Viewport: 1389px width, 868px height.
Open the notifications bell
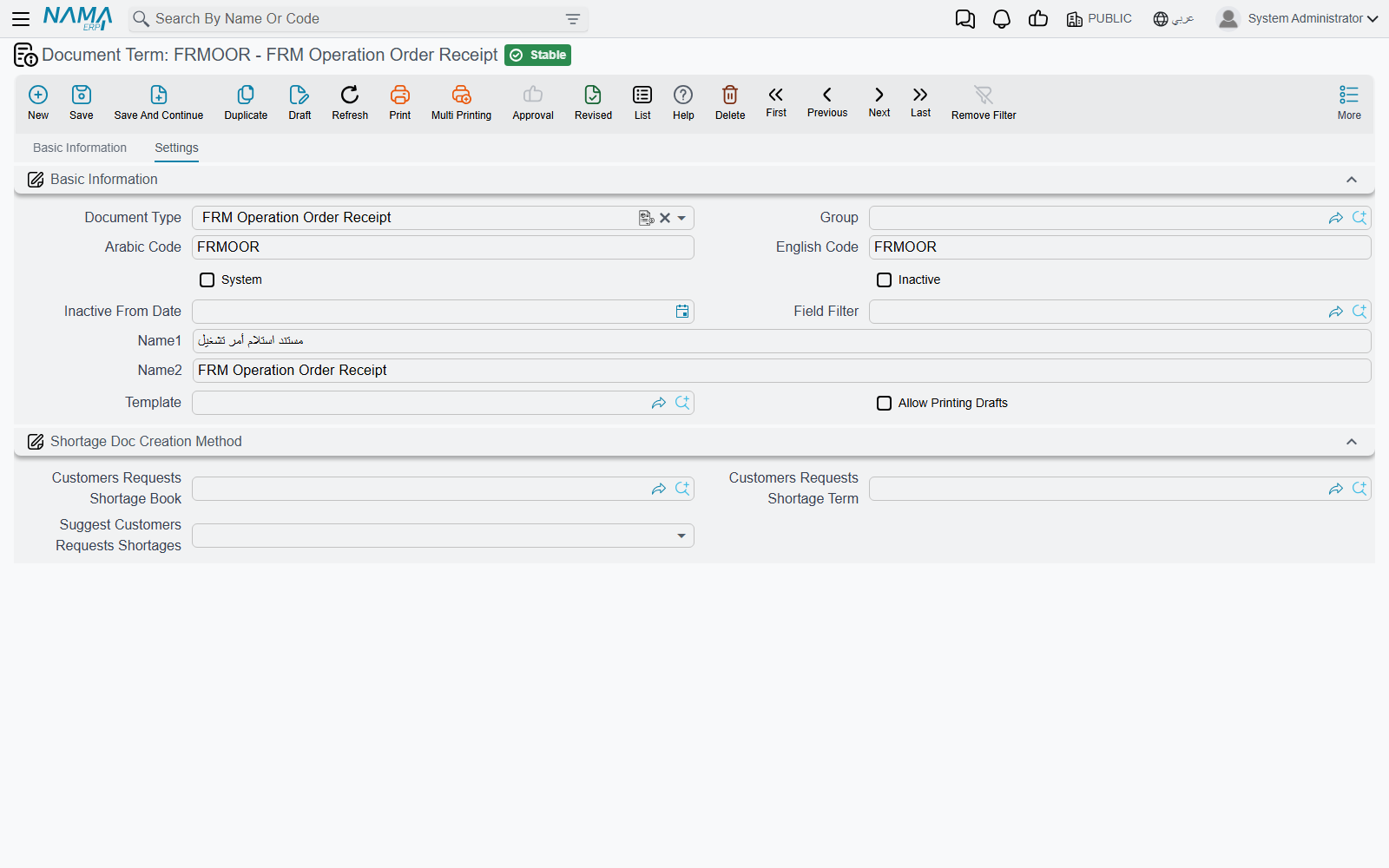click(1002, 19)
